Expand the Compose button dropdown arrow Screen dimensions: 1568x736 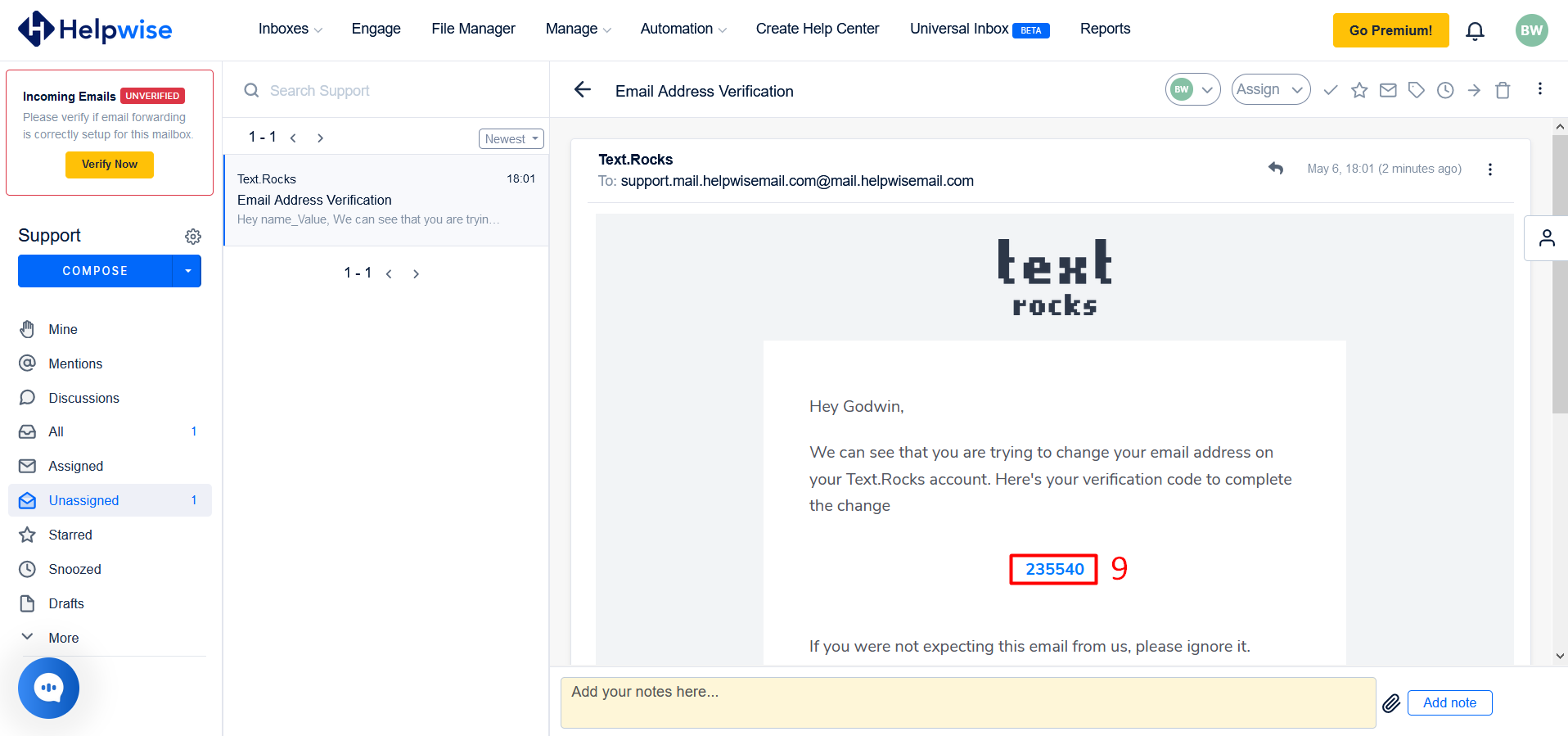tap(187, 271)
